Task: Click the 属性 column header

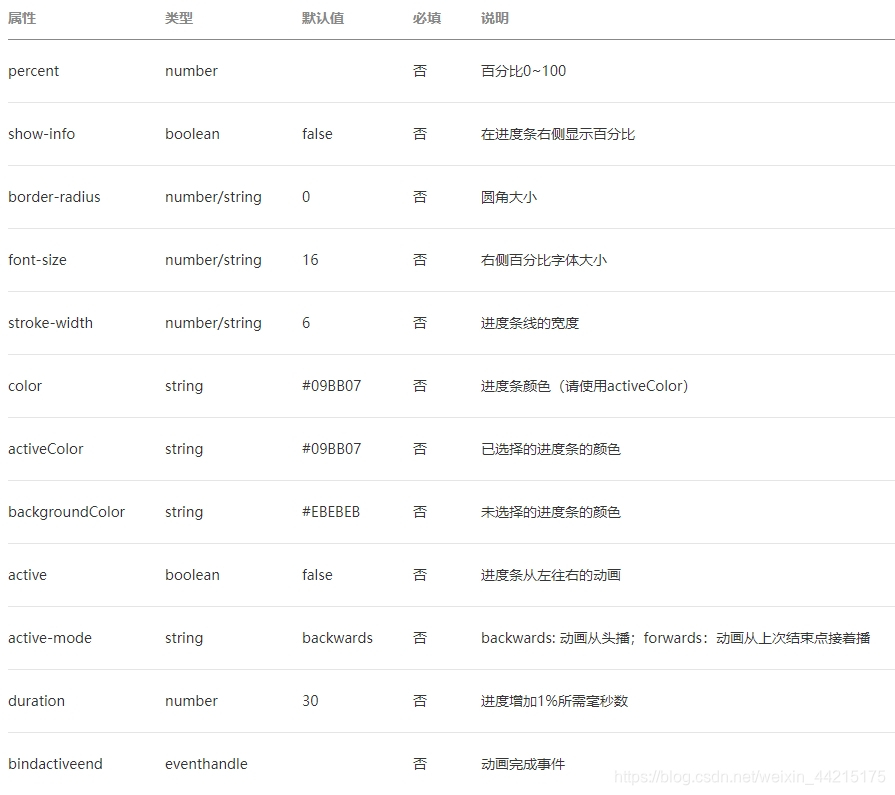Action: (x=20, y=18)
